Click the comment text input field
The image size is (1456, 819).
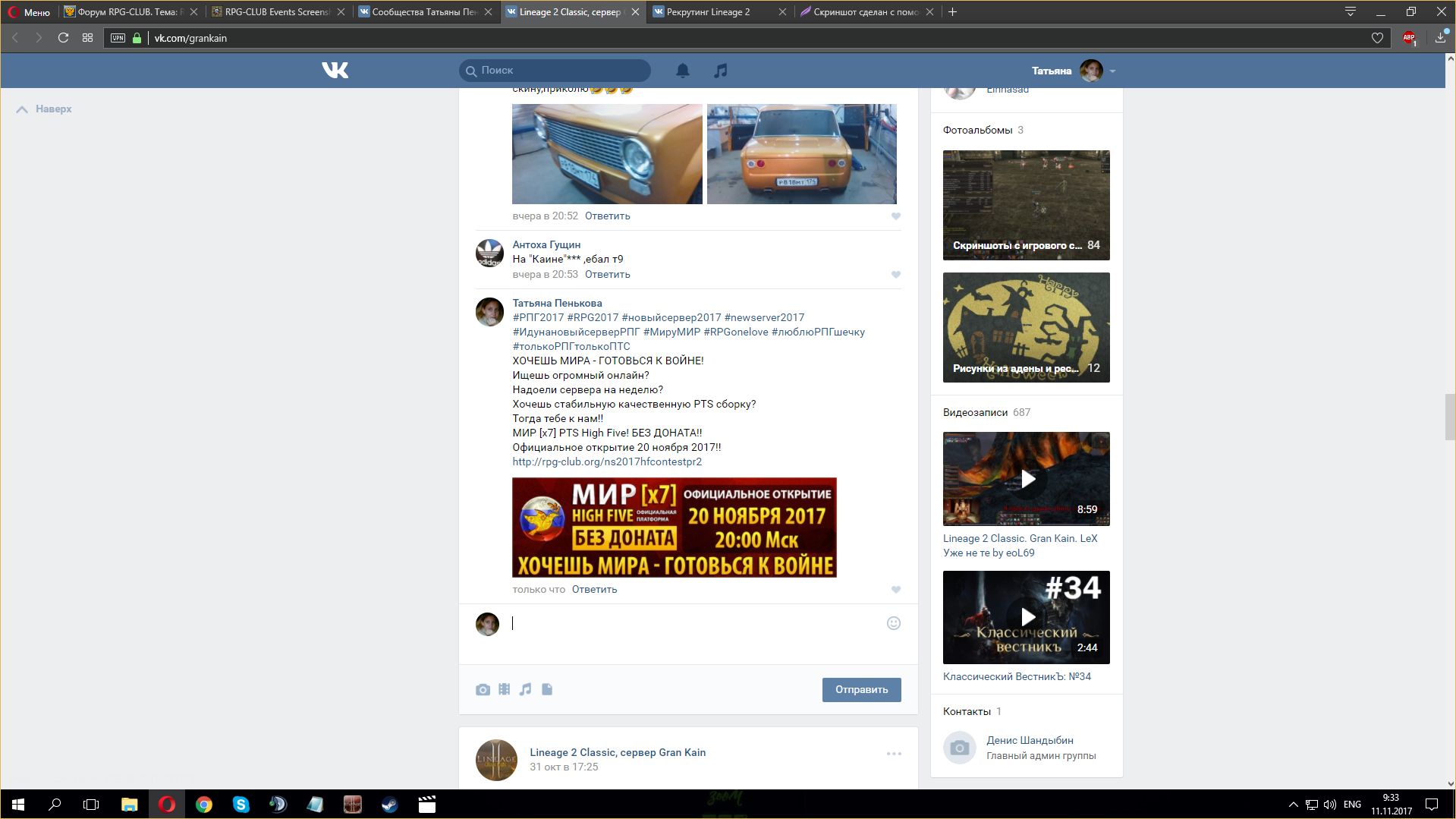point(694,623)
